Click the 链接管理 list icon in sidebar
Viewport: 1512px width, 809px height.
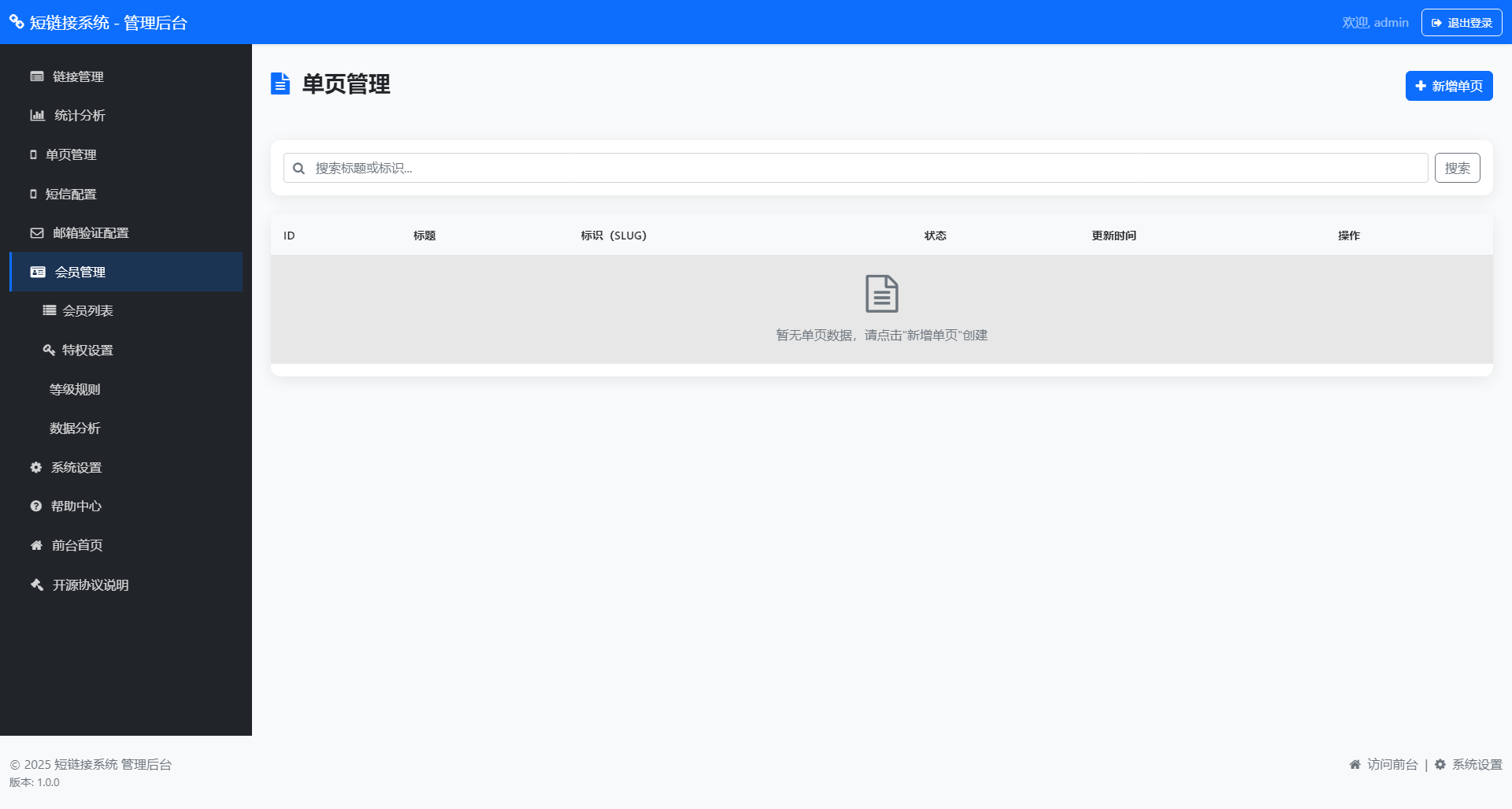click(x=37, y=76)
